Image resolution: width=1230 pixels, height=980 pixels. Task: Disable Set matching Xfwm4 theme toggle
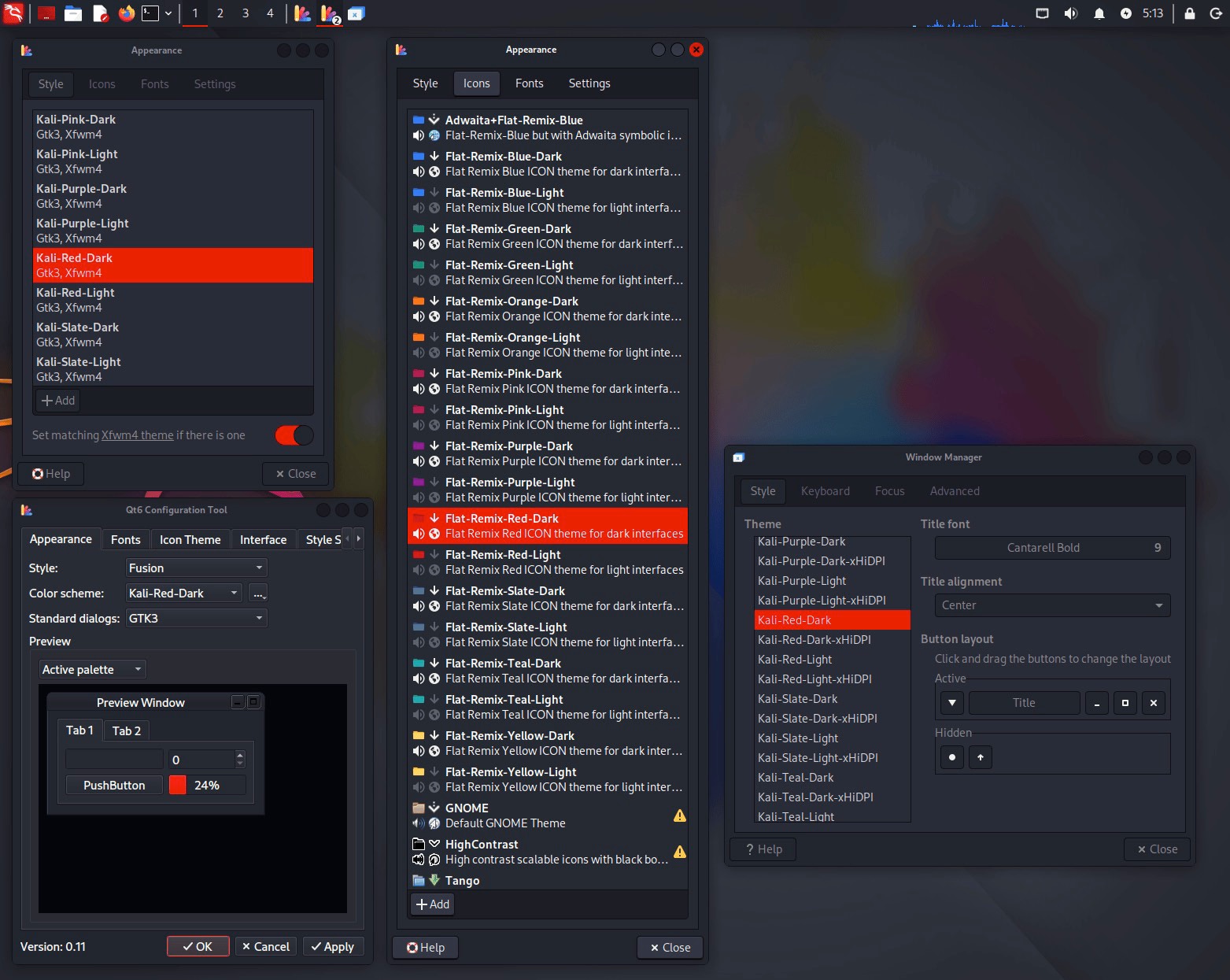(294, 435)
